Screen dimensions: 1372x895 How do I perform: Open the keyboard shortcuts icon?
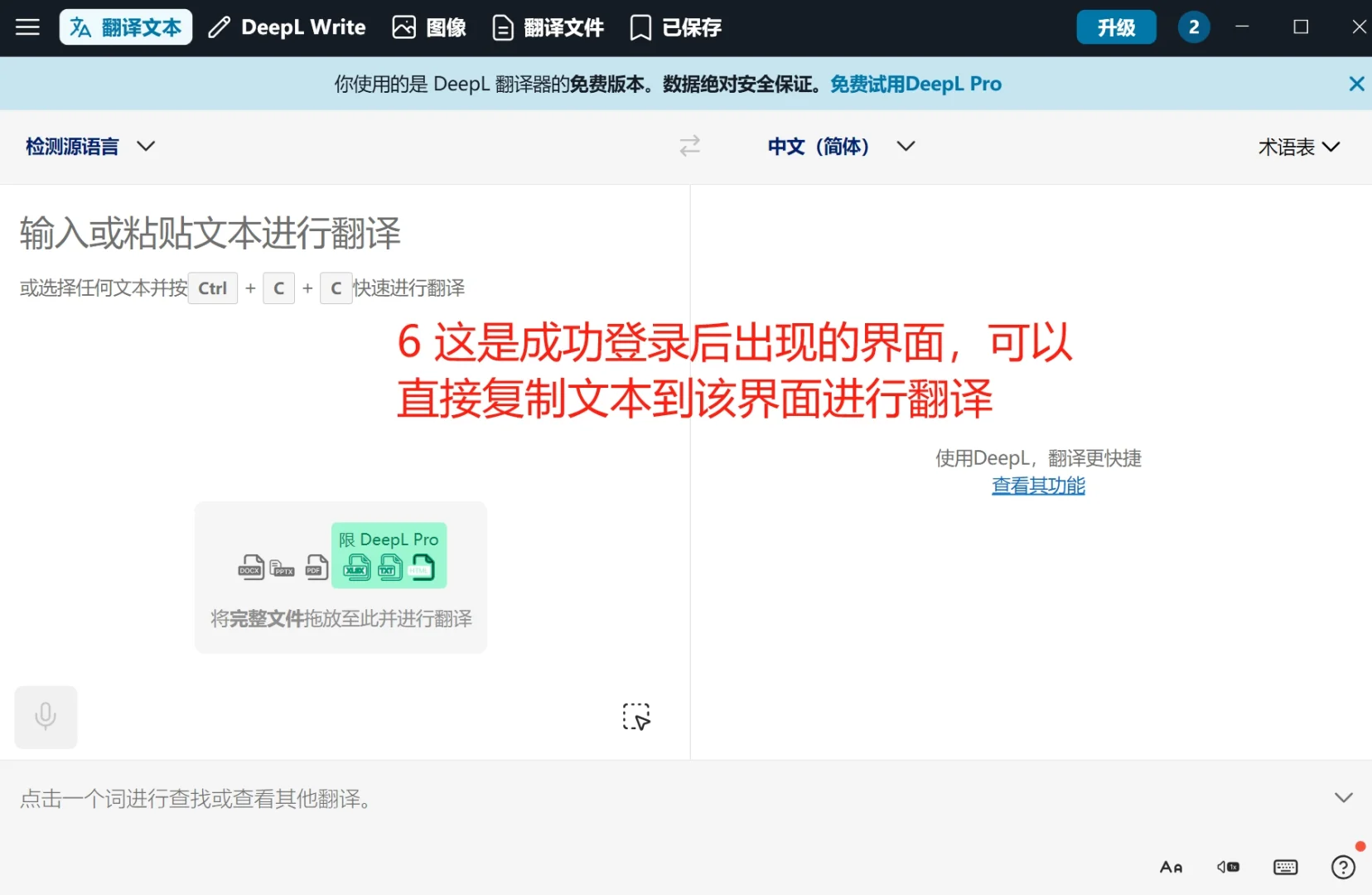point(1285,867)
